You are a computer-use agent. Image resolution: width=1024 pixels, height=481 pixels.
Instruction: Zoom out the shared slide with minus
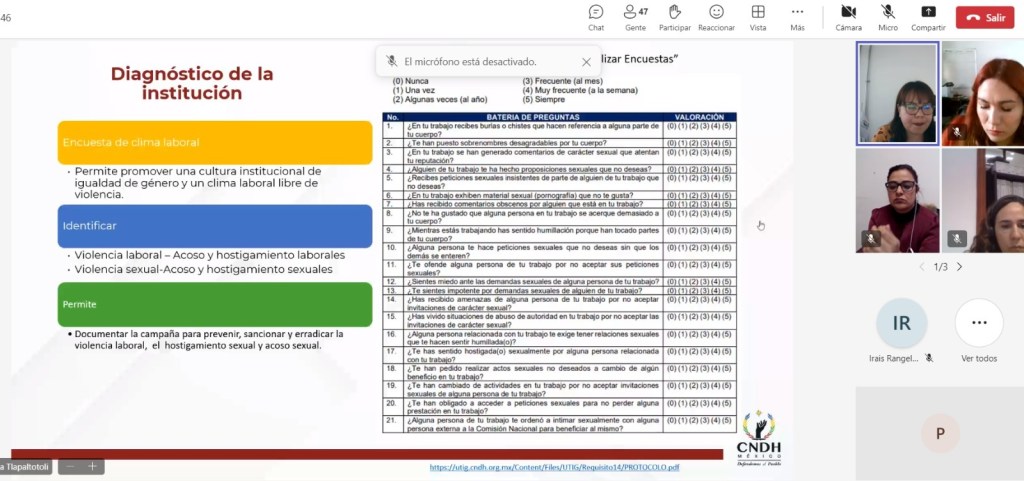[69, 466]
